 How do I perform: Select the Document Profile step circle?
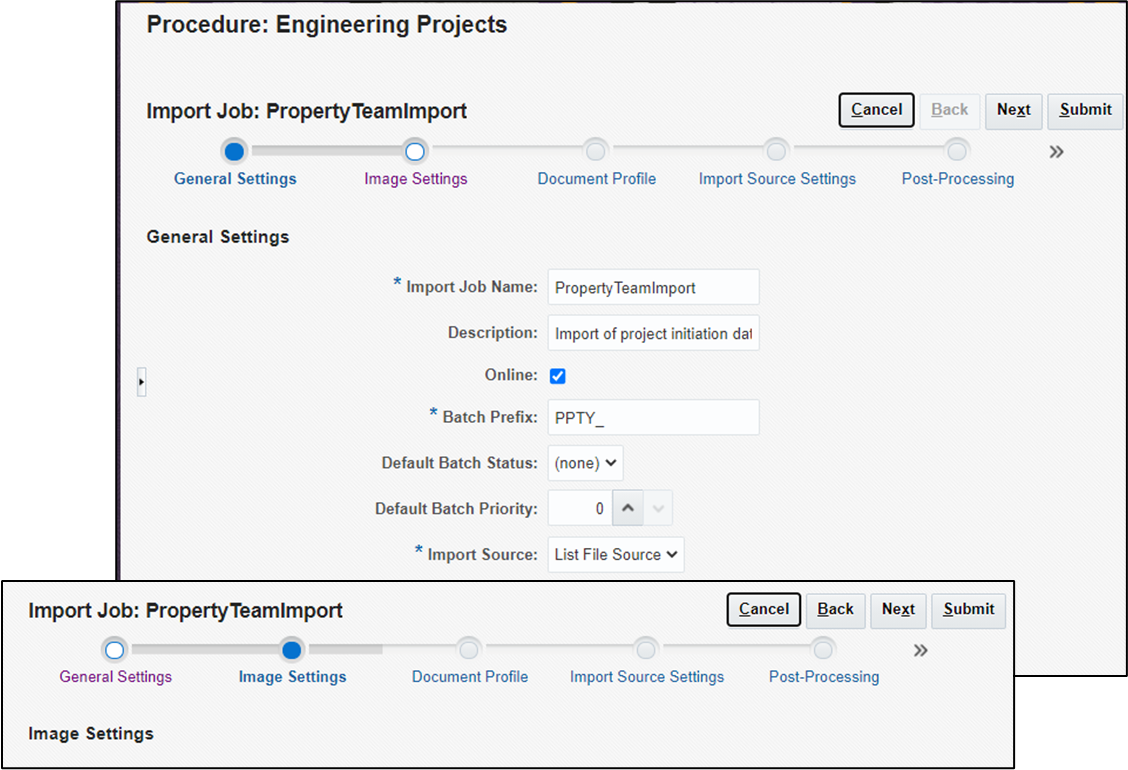click(x=596, y=151)
